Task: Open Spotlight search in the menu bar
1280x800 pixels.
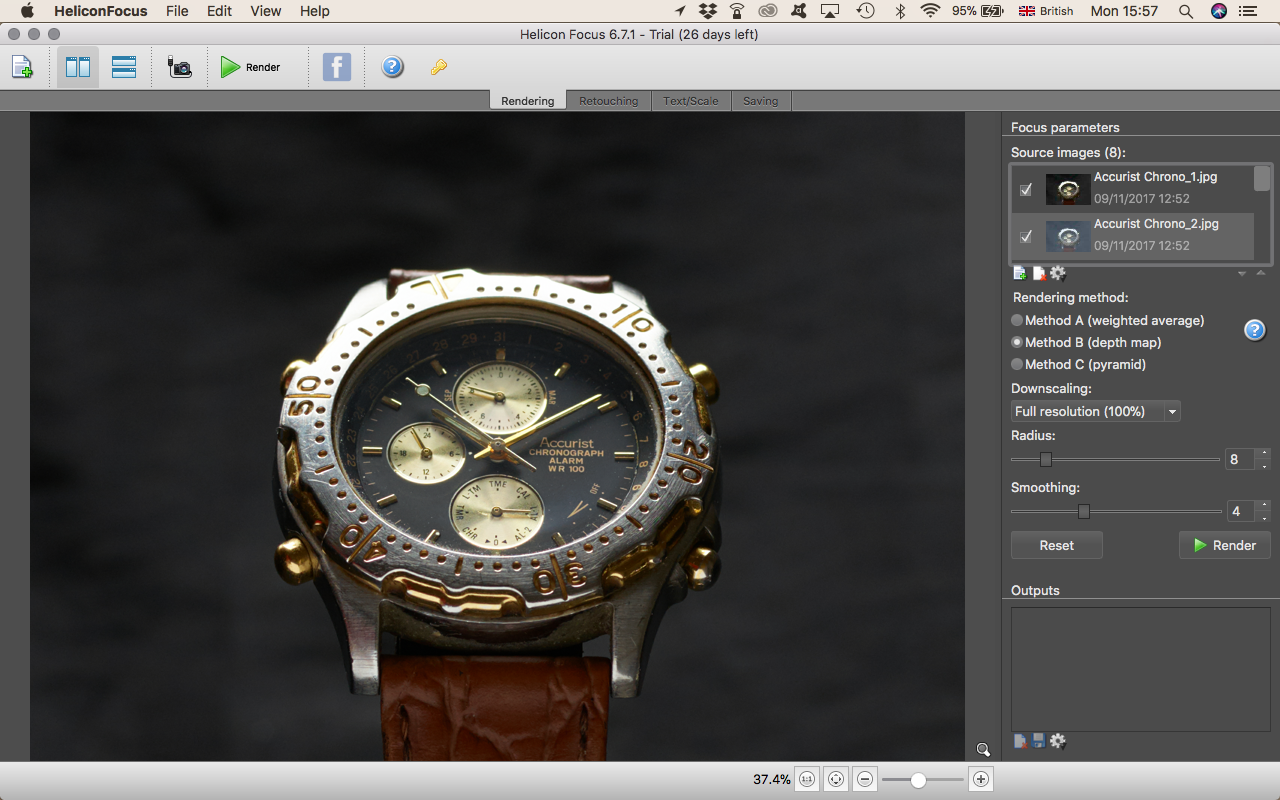Action: click(1186, 11)
